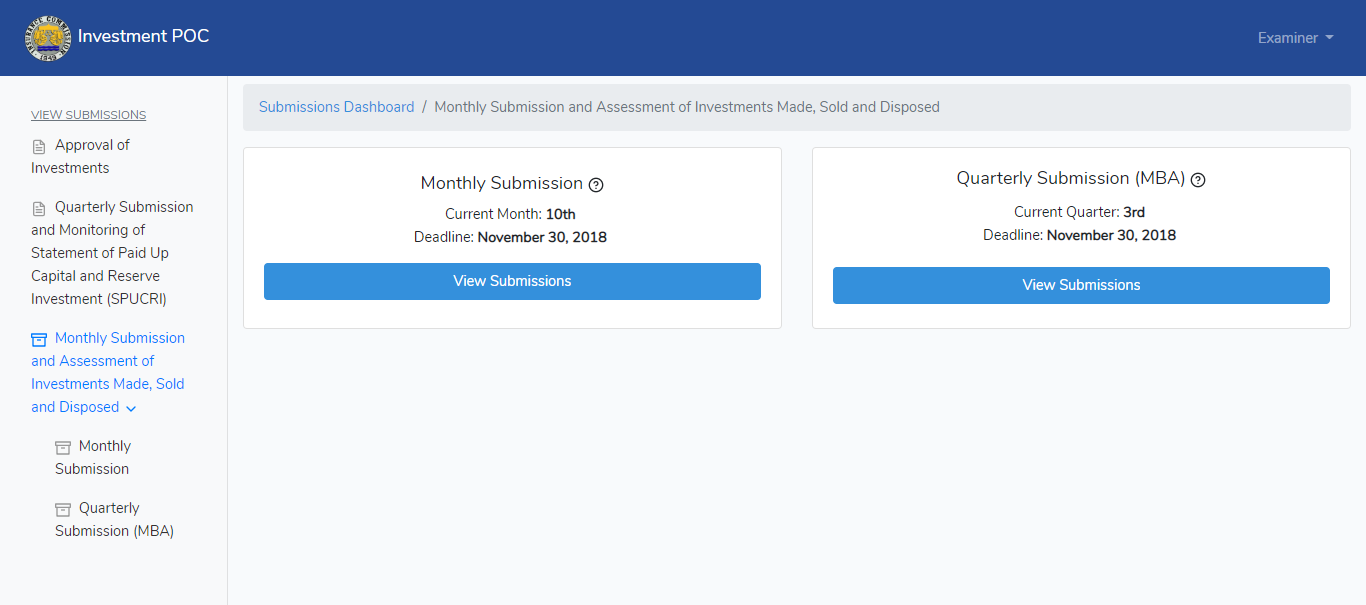The width and height of the screenshot is (1366, 605).
Task: Click the Insurance Commission seal logo
Action: point(49,38)
